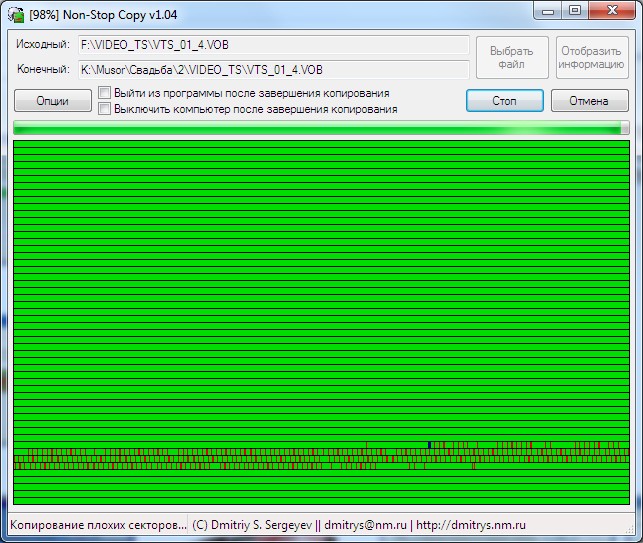Click the status text Копирование плохих секторов
The image size is (643, 543).
(98, 525)
